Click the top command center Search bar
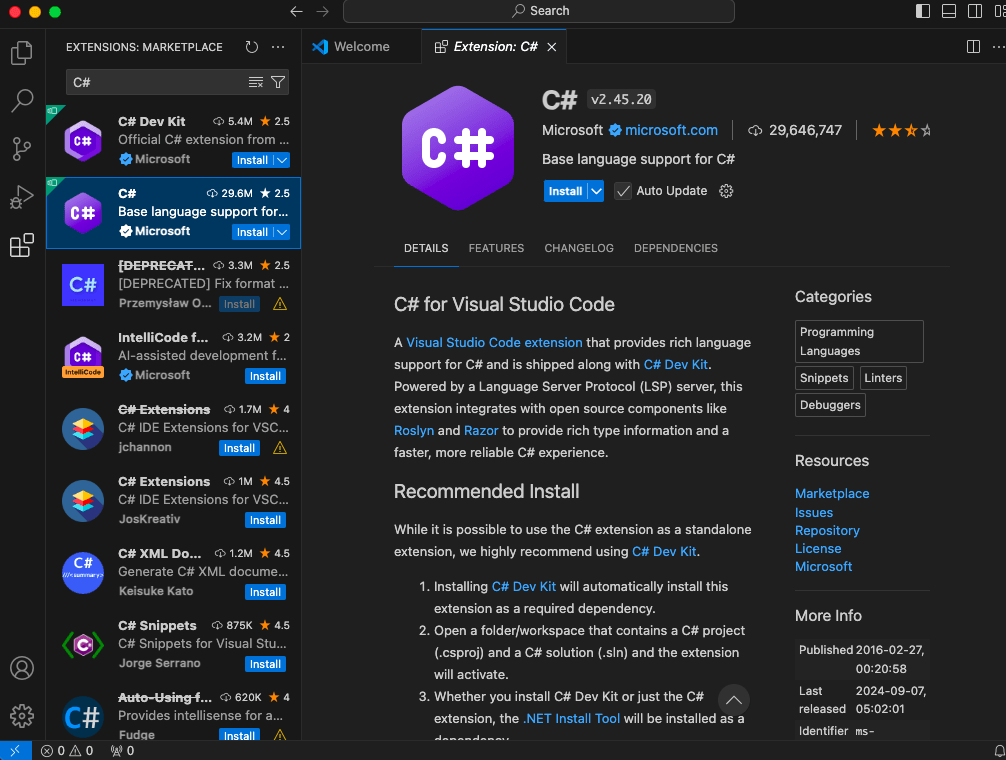 [539, 11]
